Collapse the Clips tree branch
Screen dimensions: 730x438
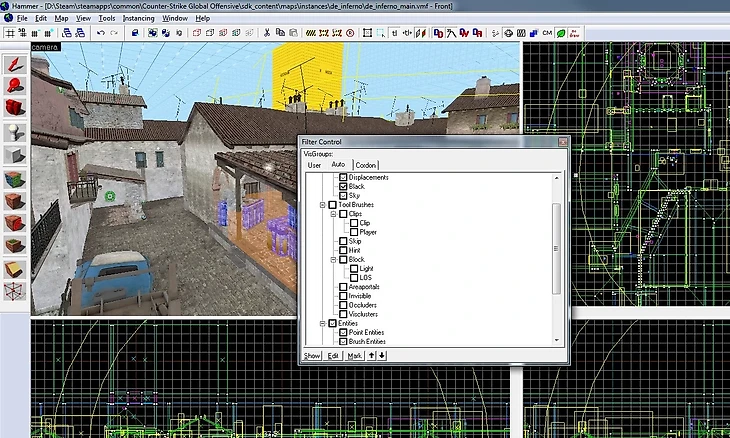[x=333, y=214]
